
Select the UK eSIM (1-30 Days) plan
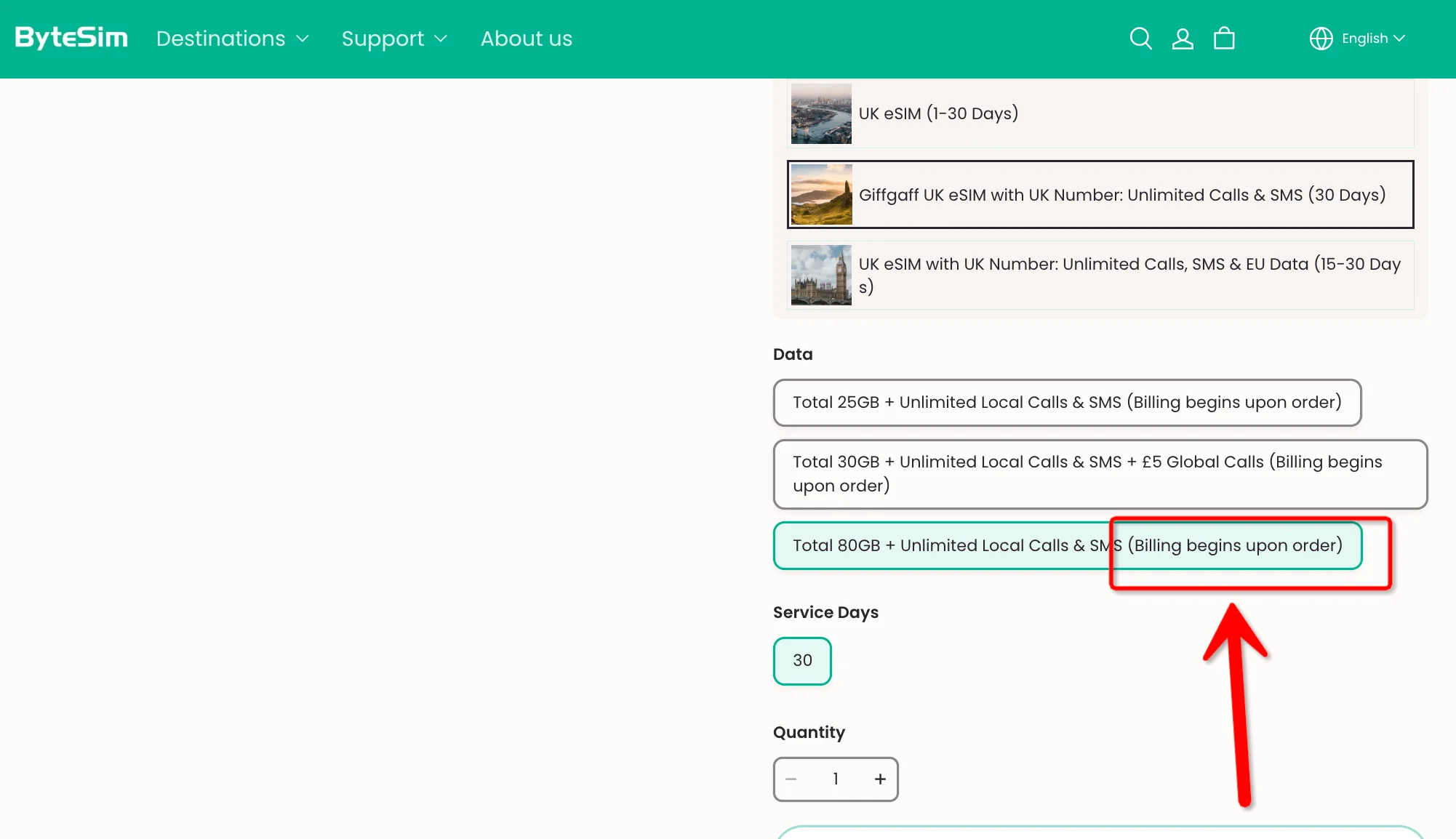point(1100,113)
